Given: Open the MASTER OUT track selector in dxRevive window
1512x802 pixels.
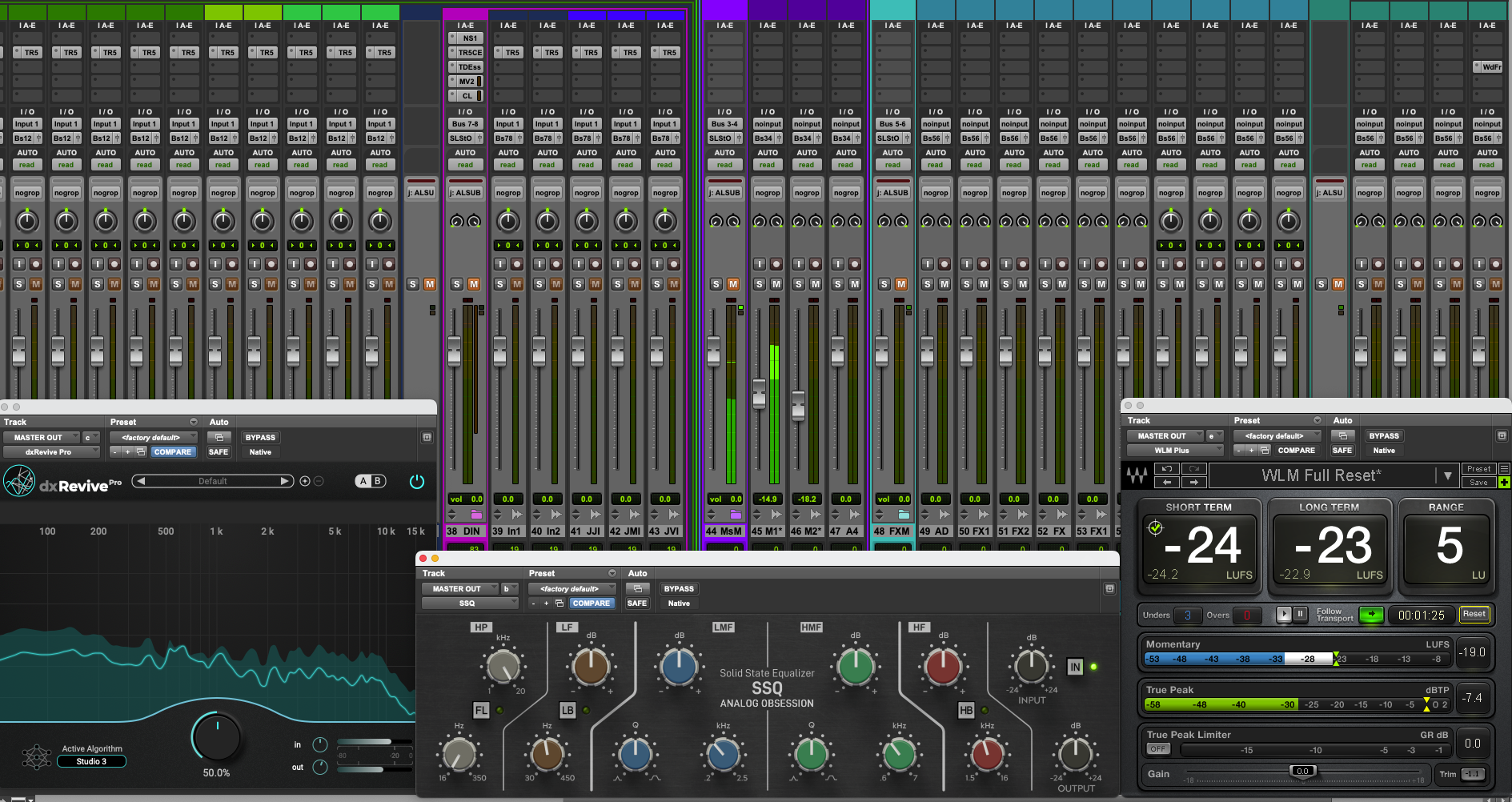Looking at the screenshot, I should pos(42,437).
